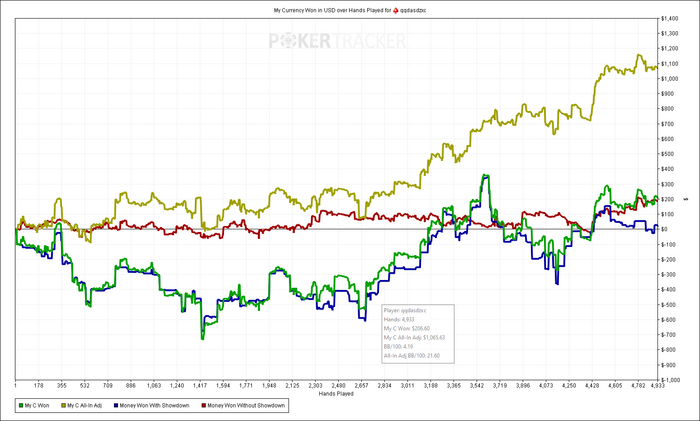700x421 pixels.
Task: Select the "Money Won Without Showdown" legend label
Action: 246,406
